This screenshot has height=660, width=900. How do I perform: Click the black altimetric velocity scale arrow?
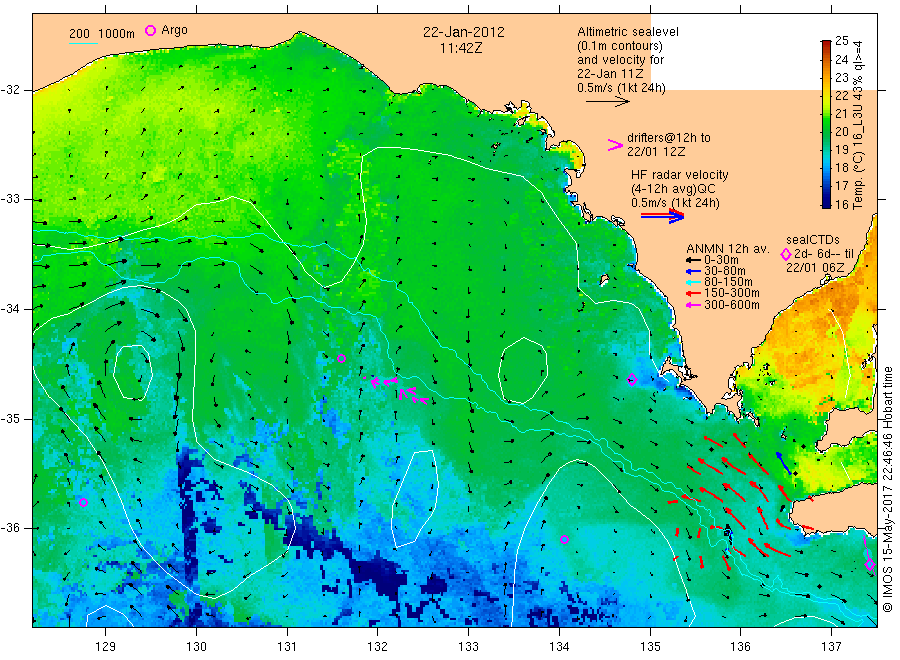608,102
